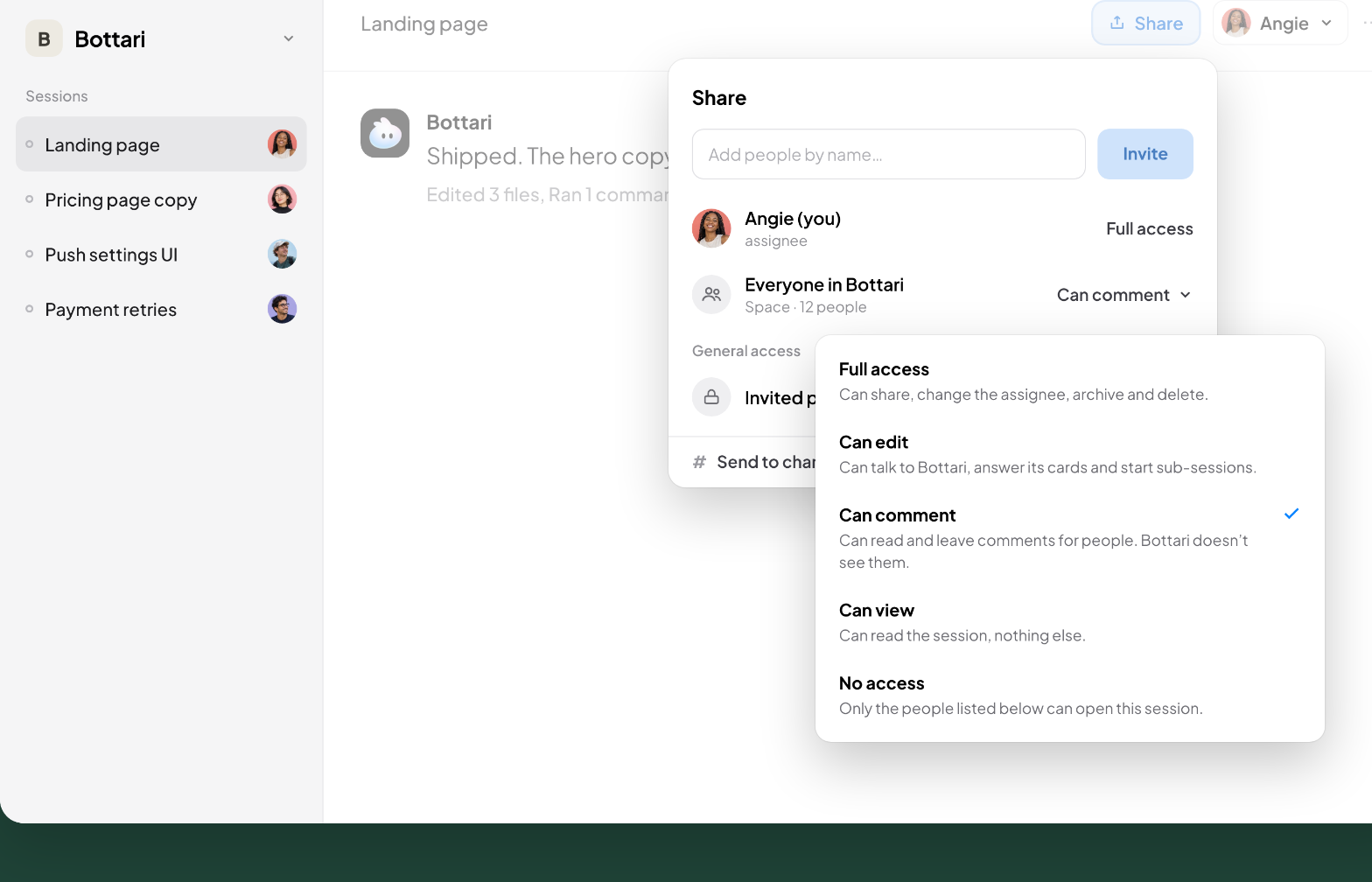Screen dimensions: 1372x882
Task: Click the avatar on Pricing page copy row
Action: point(282,199)
